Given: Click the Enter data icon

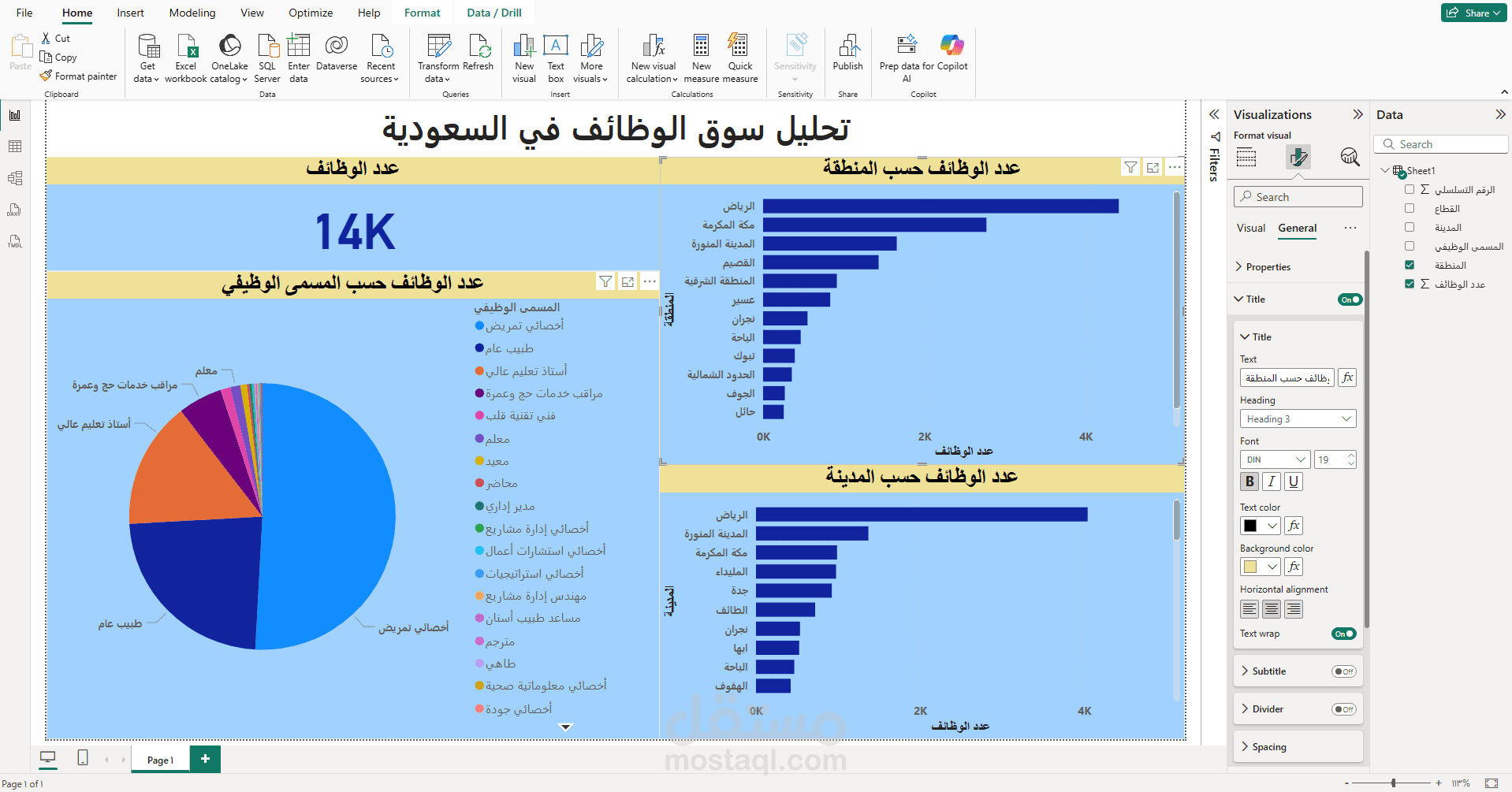Looking at the screenshot, I should pyautogui.click(x=299, y=46).
